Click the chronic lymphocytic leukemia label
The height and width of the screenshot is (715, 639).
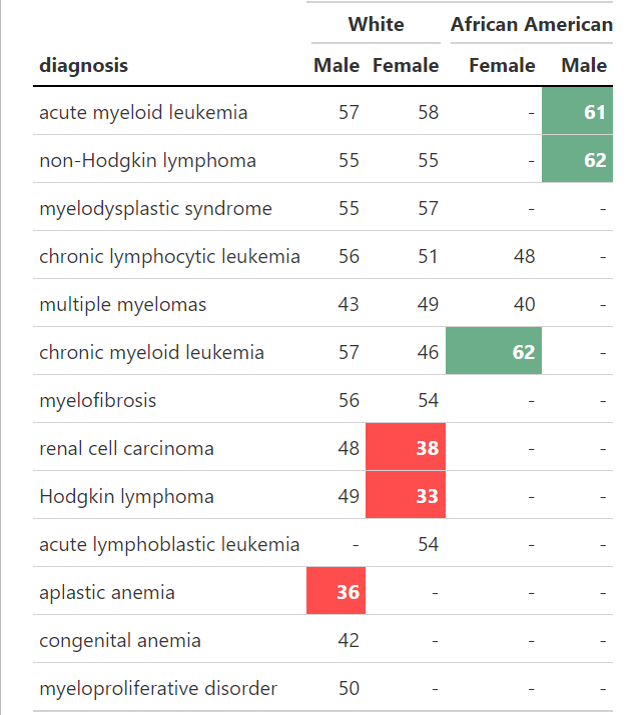click(x=169, y=256)
